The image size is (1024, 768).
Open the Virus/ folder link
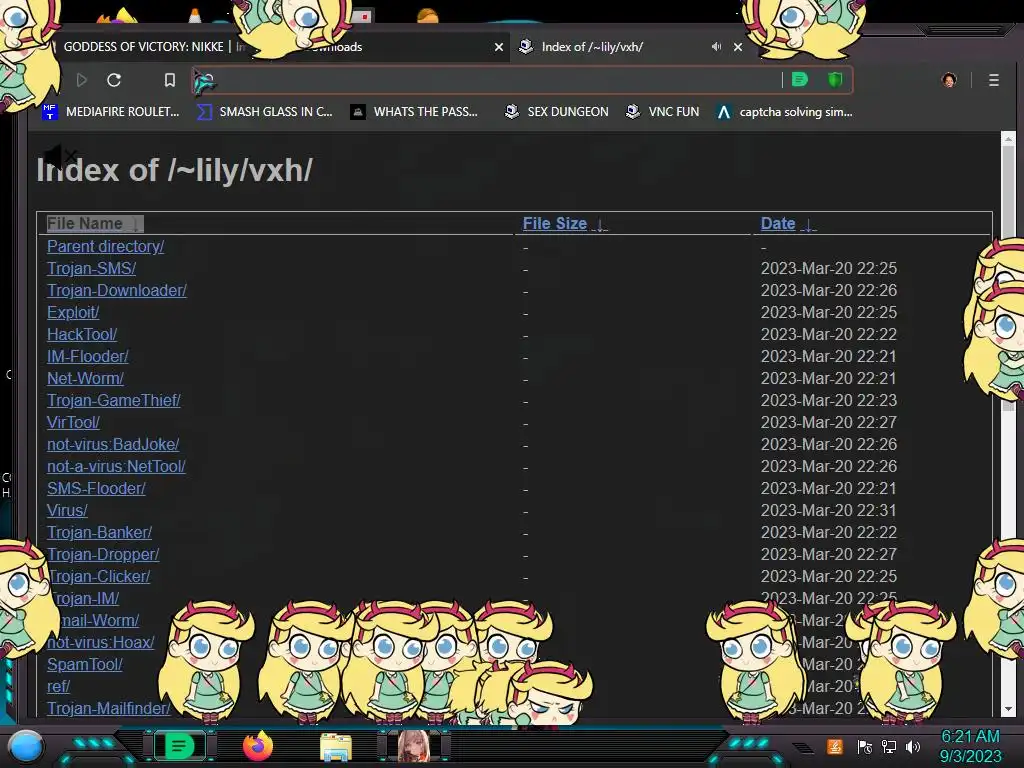67,511
